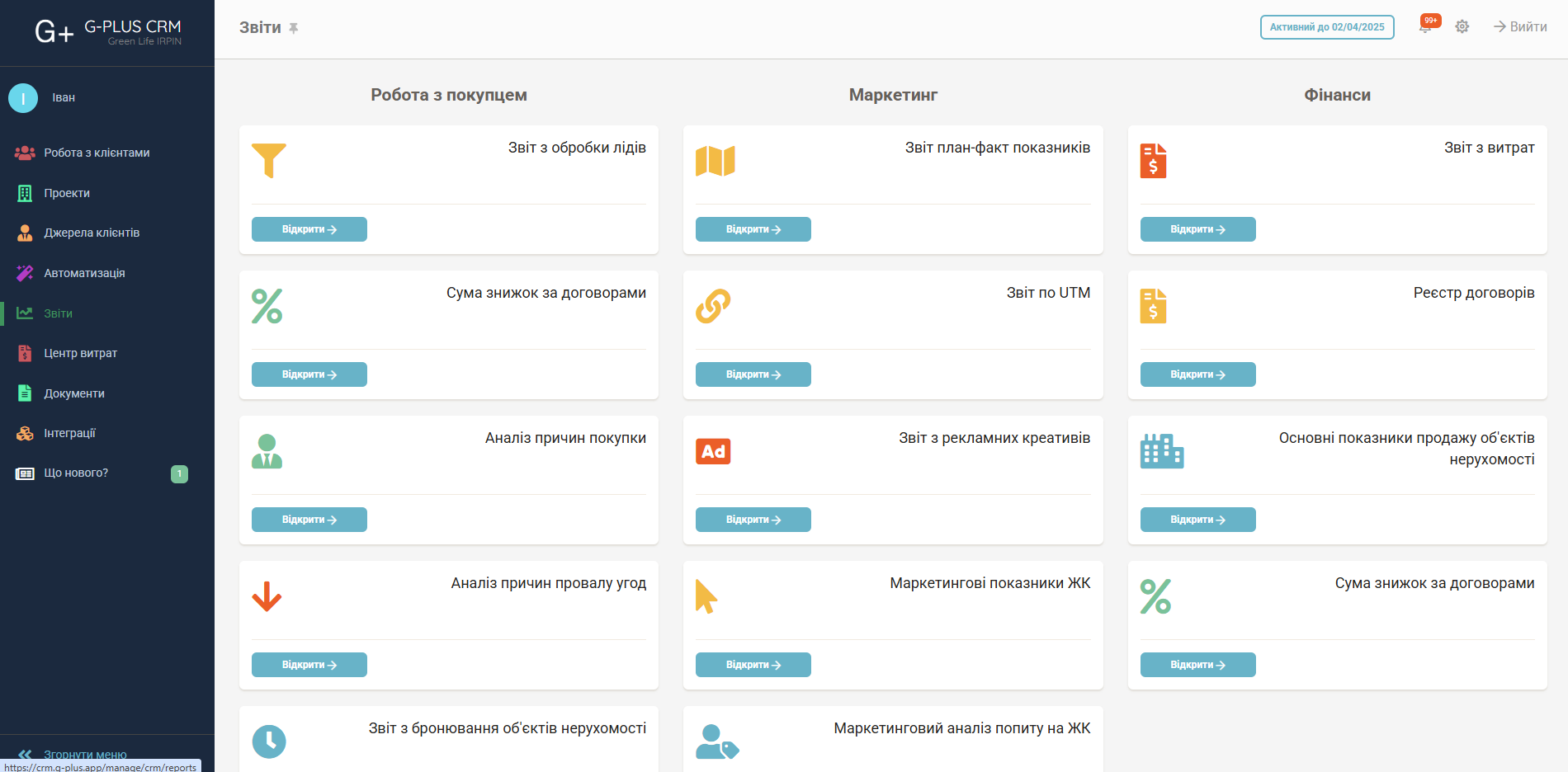The image size is (1568, 772).
Task: Click the G+ logo in sidebar
Action: click(54, 32)
